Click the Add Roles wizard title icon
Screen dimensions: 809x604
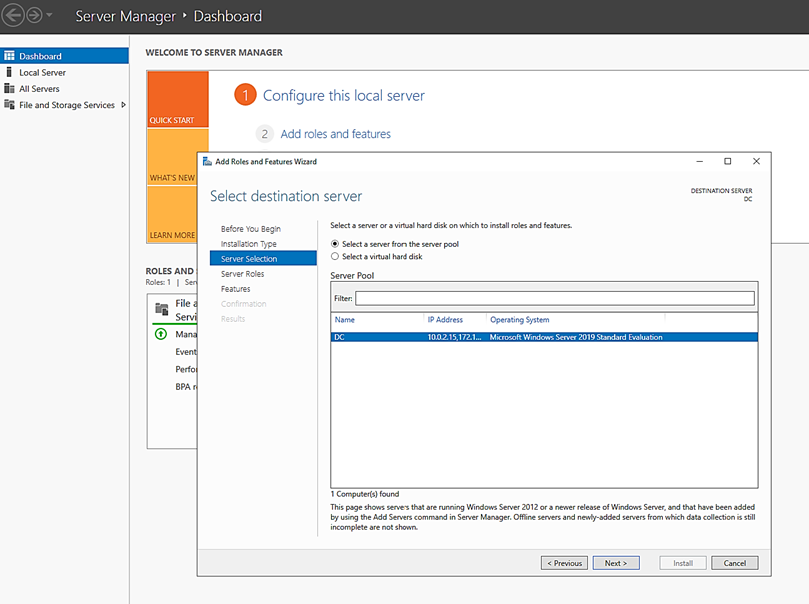click(x=207, y=161)
